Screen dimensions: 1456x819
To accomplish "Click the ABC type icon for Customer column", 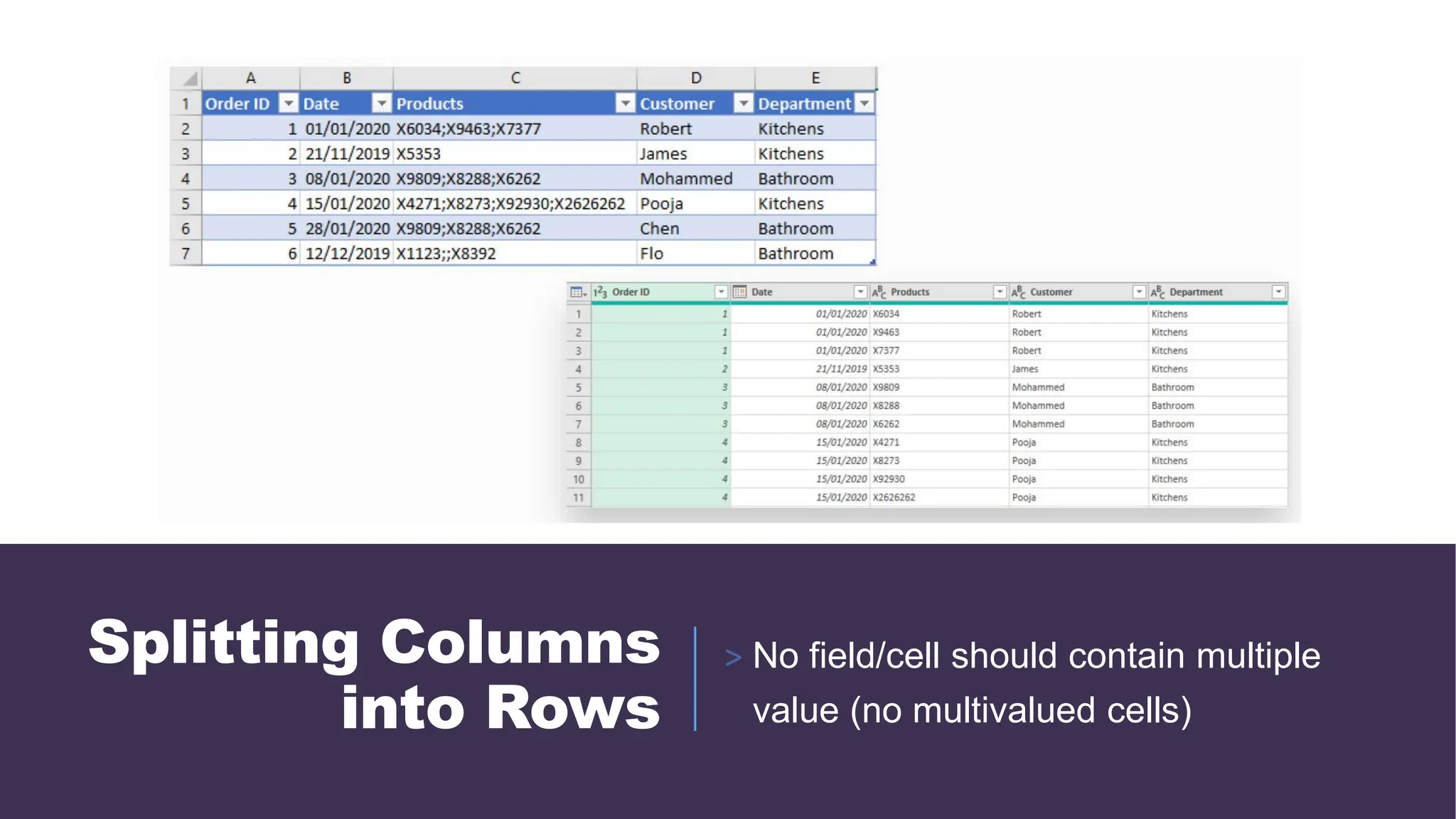I will coord(1018,292).
